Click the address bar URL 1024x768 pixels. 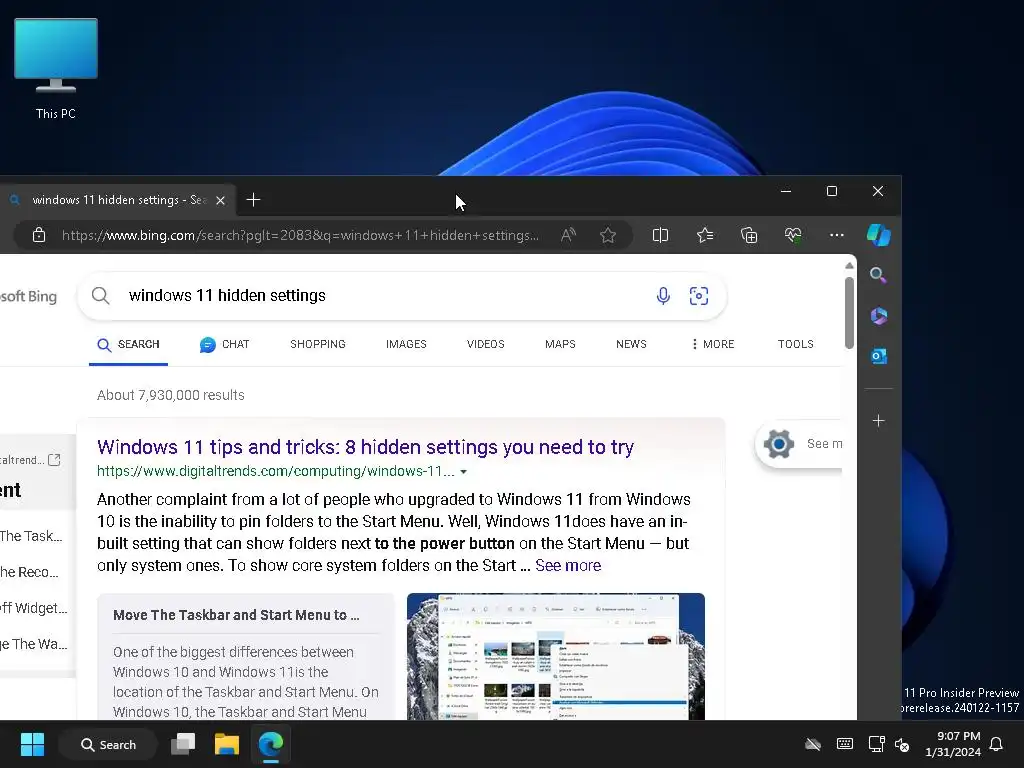[300, 235]
